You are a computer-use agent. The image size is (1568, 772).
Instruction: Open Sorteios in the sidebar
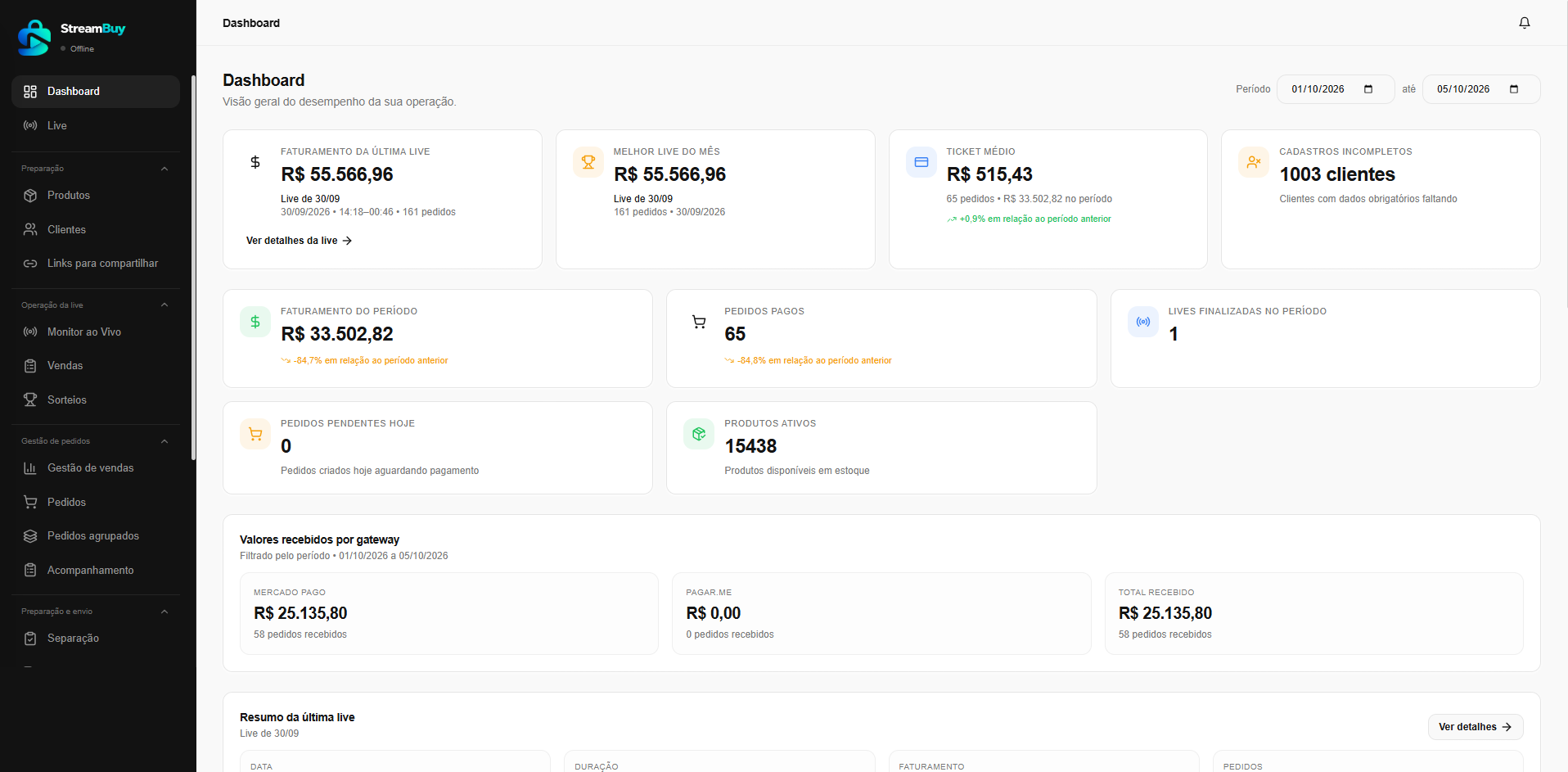96,400
